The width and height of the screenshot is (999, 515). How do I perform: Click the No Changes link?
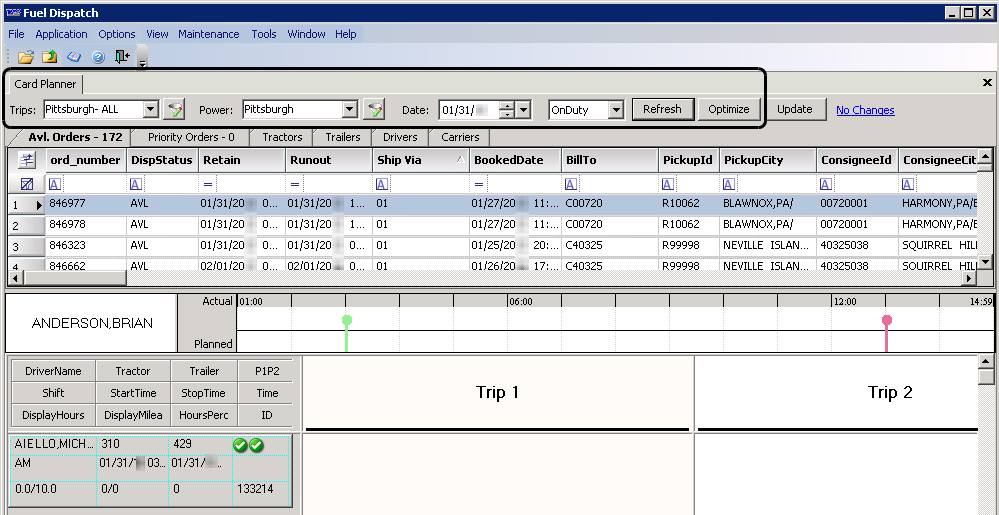pyautogui.click(x=865, y=110)
